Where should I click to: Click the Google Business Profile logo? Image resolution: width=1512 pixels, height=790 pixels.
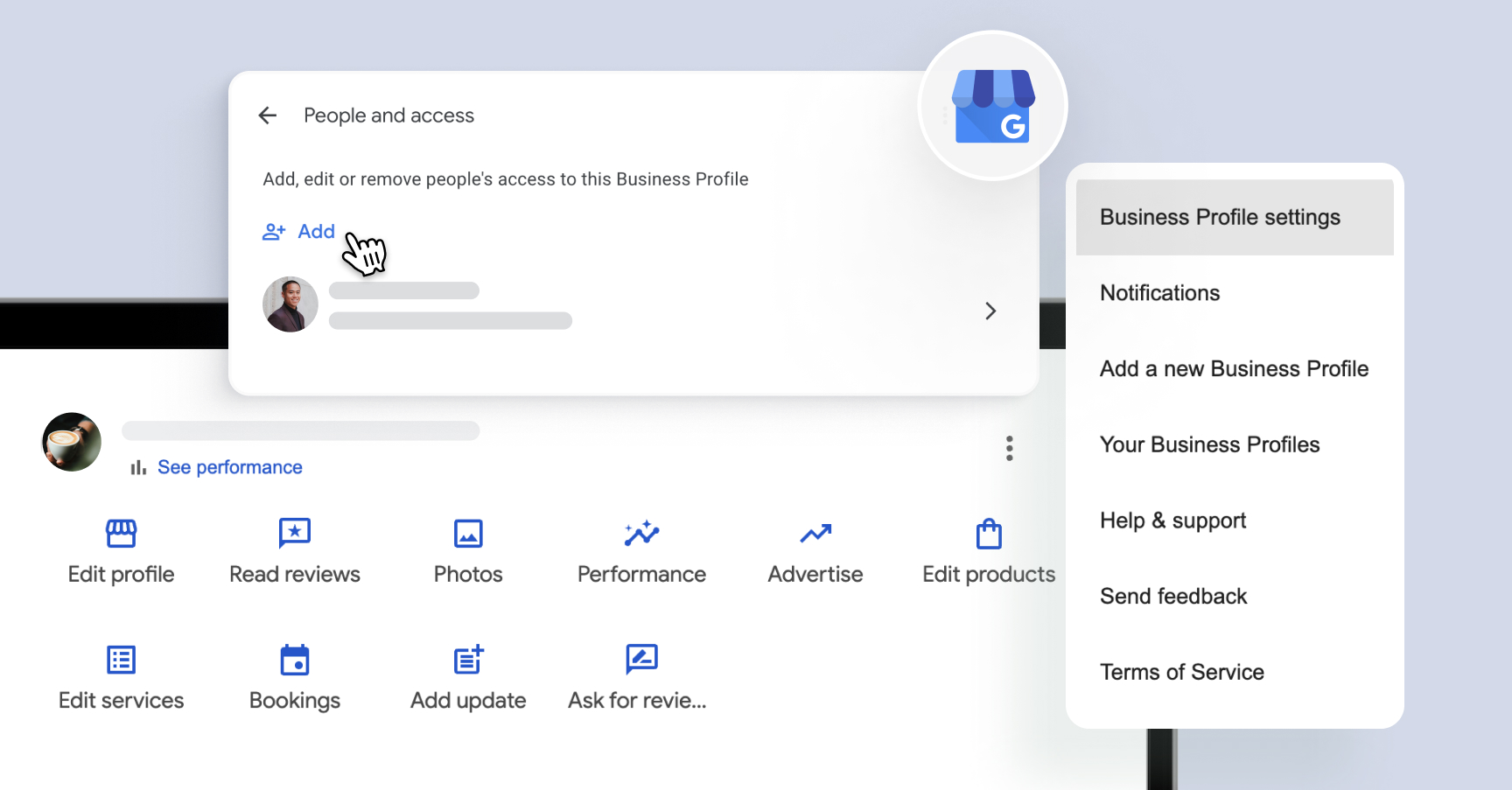(993, 105)
